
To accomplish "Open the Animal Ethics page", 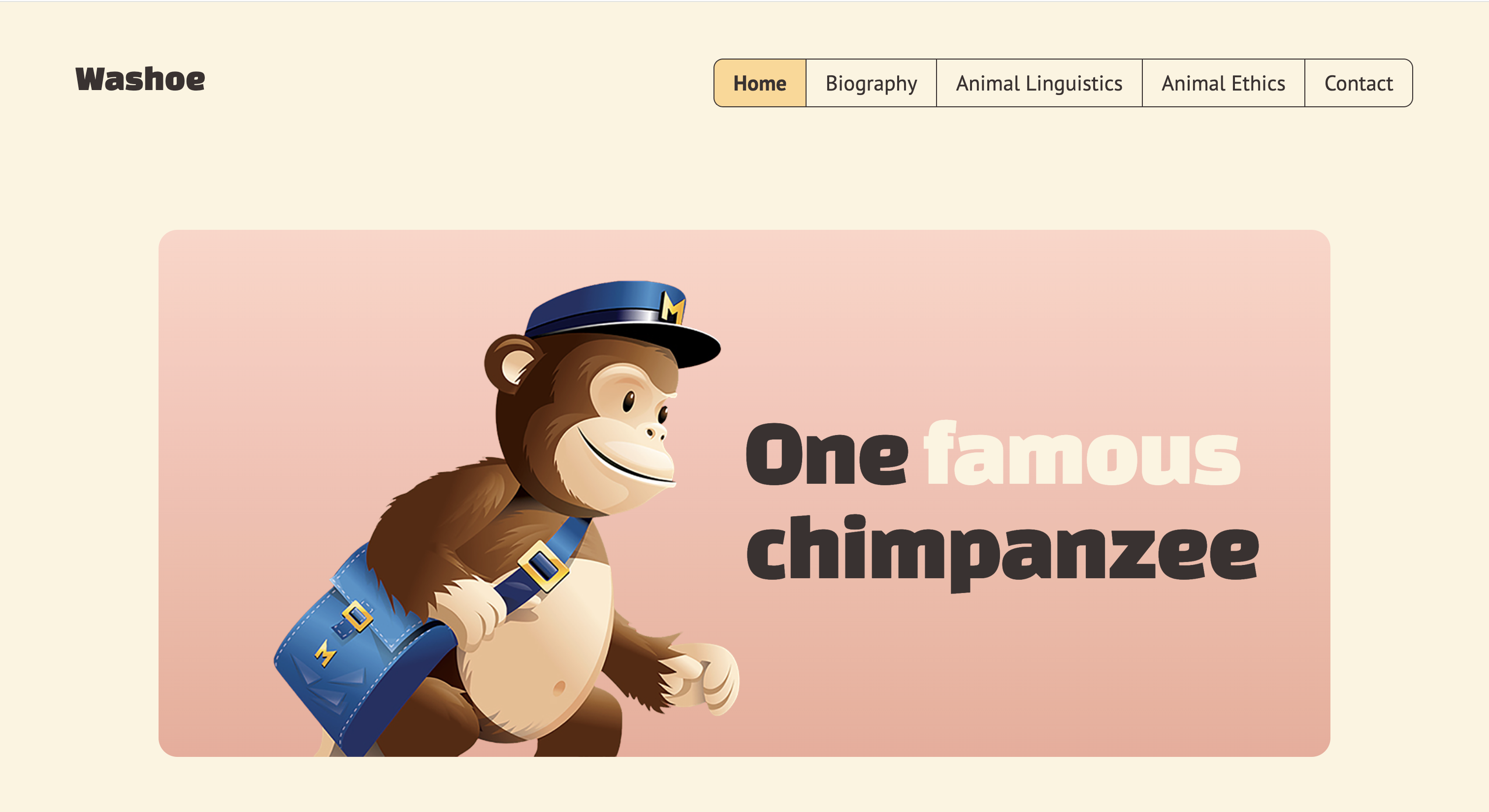I will coord(1223,83).
